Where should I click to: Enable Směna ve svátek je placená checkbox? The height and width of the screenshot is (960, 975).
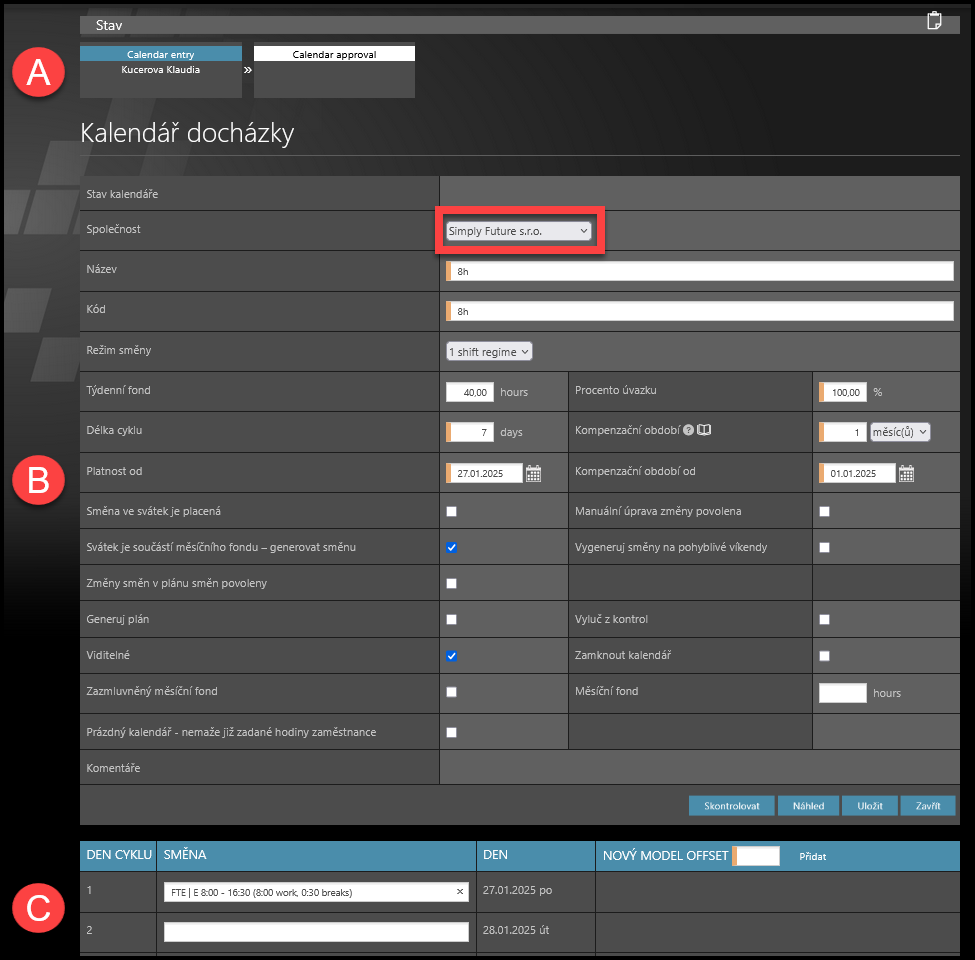tap(452, 511)
